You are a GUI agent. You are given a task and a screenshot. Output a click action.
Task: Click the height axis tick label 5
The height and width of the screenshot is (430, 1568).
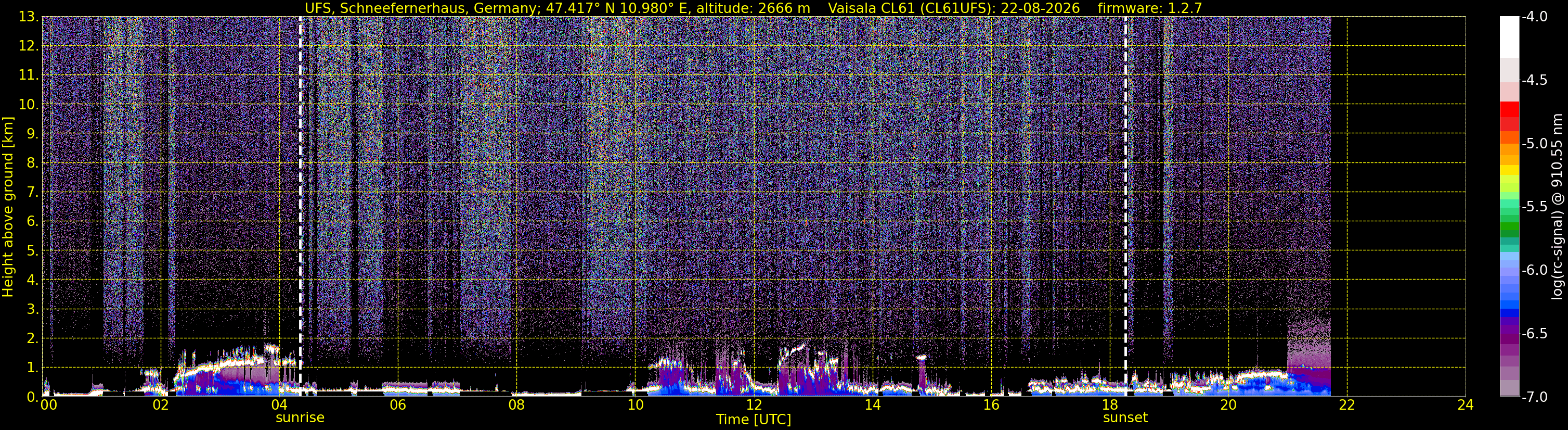click(33, 251)
